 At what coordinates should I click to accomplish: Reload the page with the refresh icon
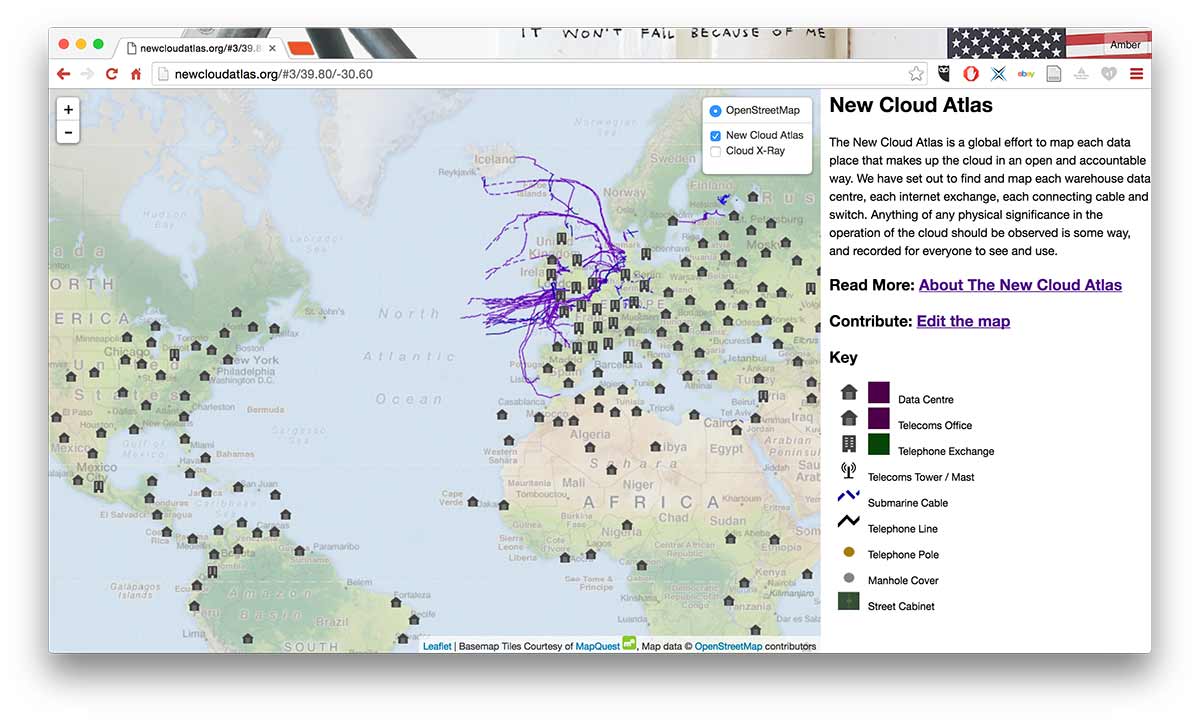click(112, 74)
